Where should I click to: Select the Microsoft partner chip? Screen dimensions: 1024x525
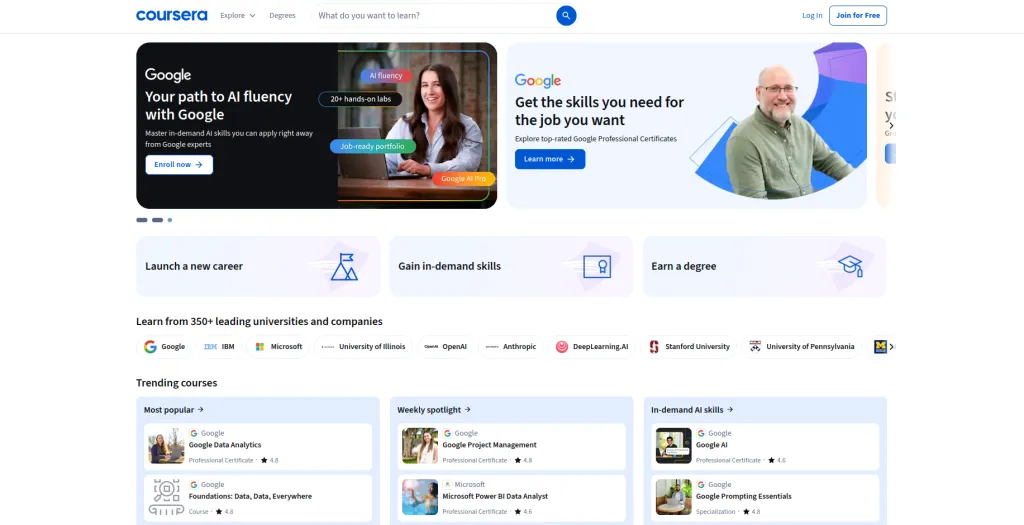(278, 347)
